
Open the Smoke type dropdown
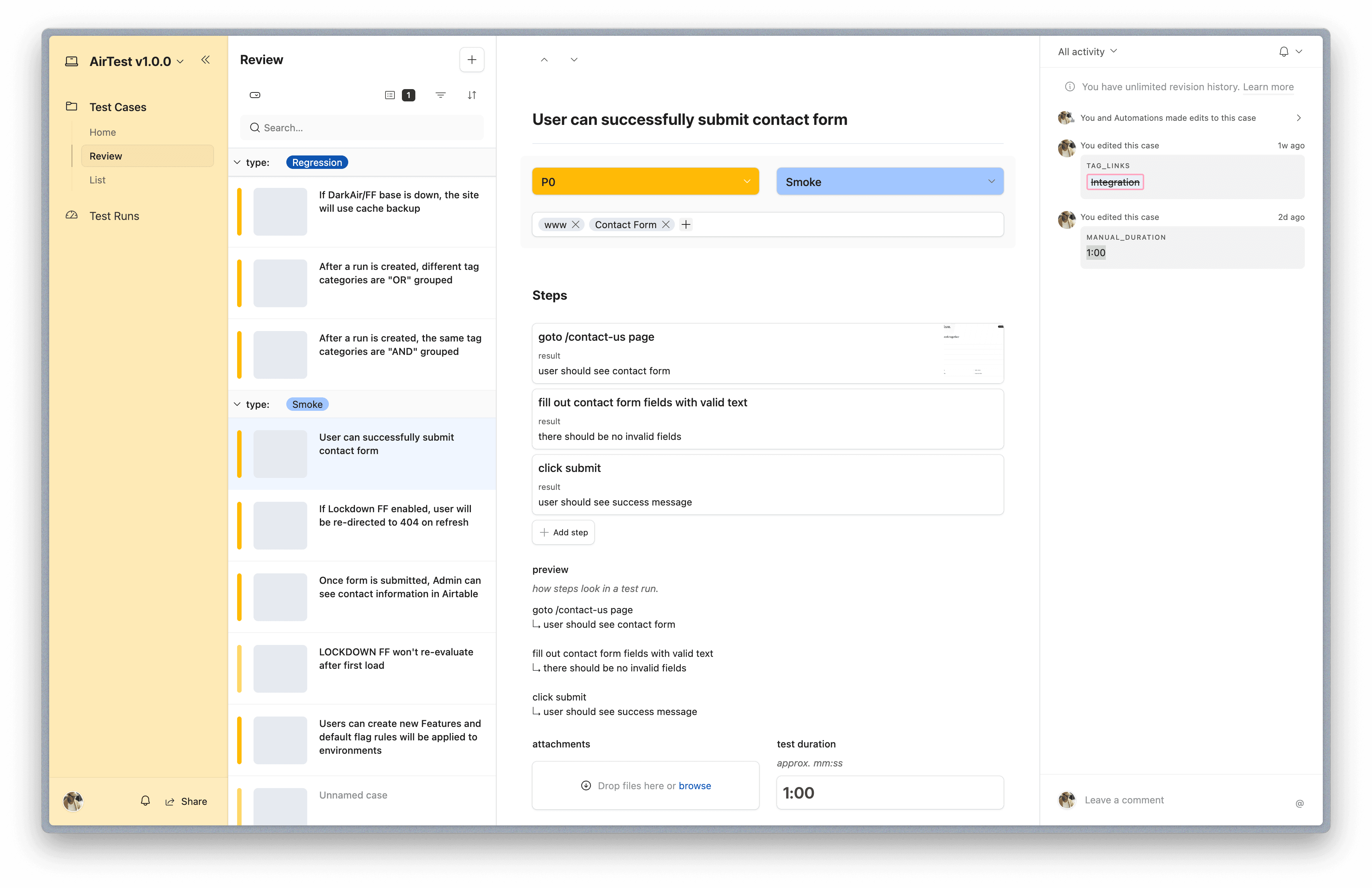tap(890, 182)
